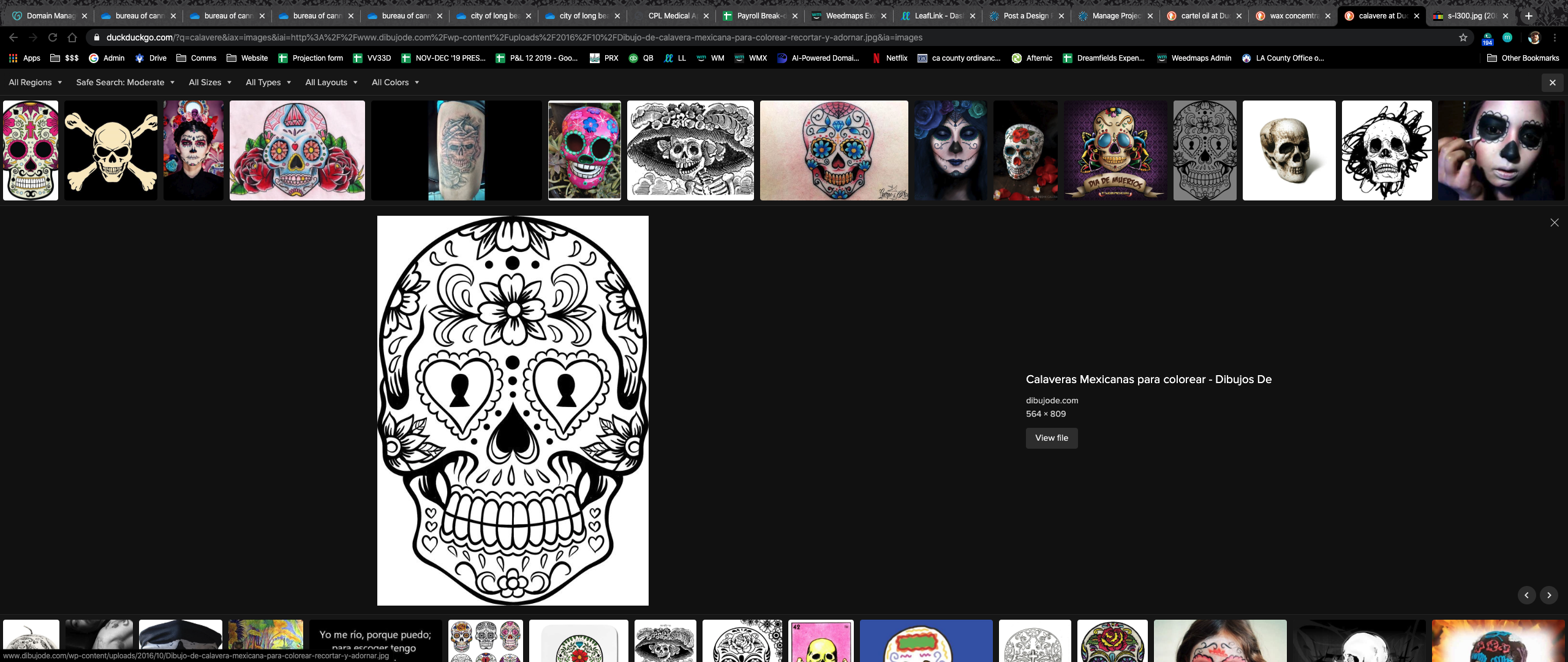The image size is (1568, 662).
Task: Bookmark this page with the star icon
Action: pos(1463,37)
